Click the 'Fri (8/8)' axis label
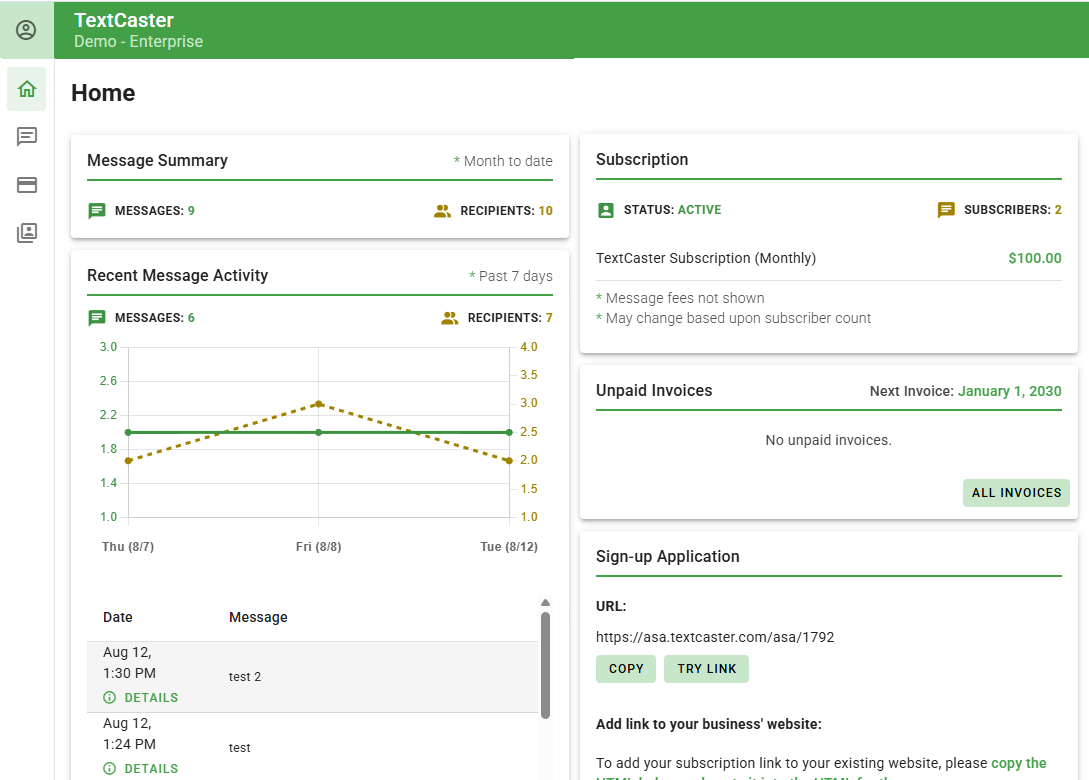1089x780 pixels. click(x=319, y=547)
